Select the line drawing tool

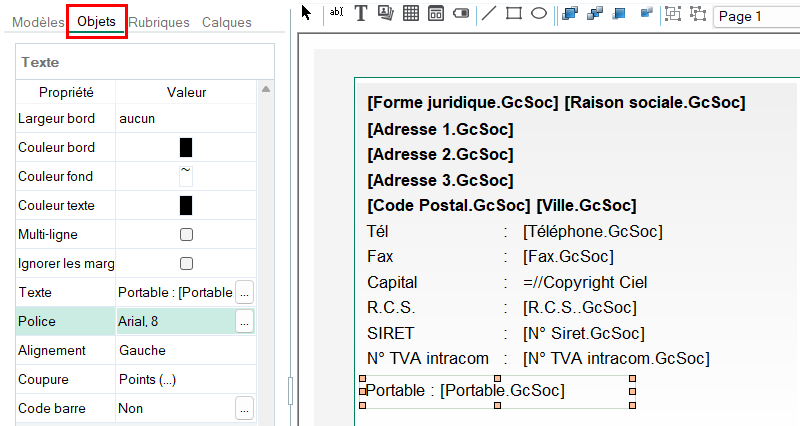489,13
